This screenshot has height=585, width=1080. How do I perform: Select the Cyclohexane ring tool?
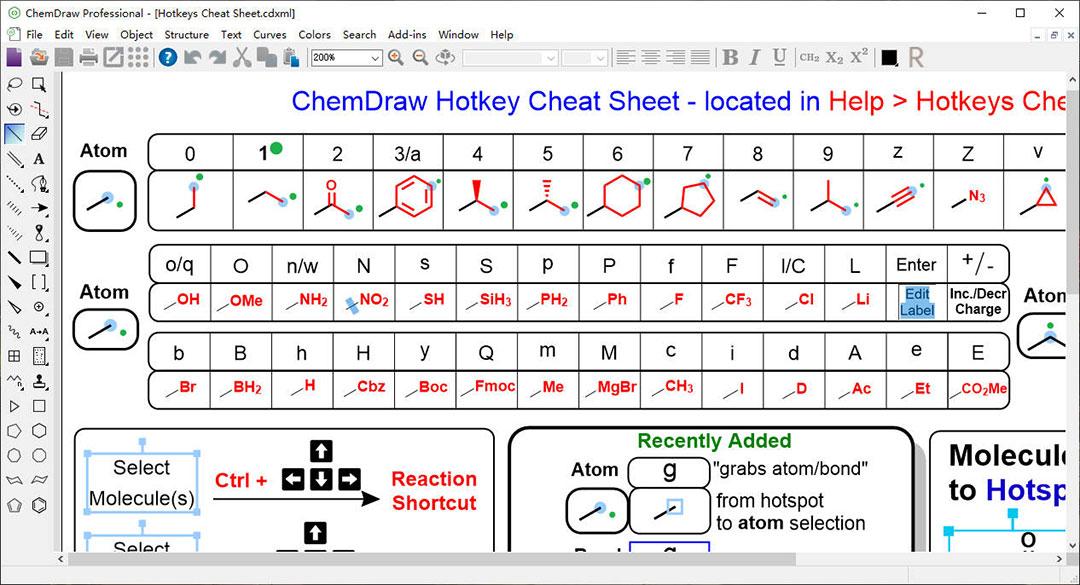(x=39, y=431)
